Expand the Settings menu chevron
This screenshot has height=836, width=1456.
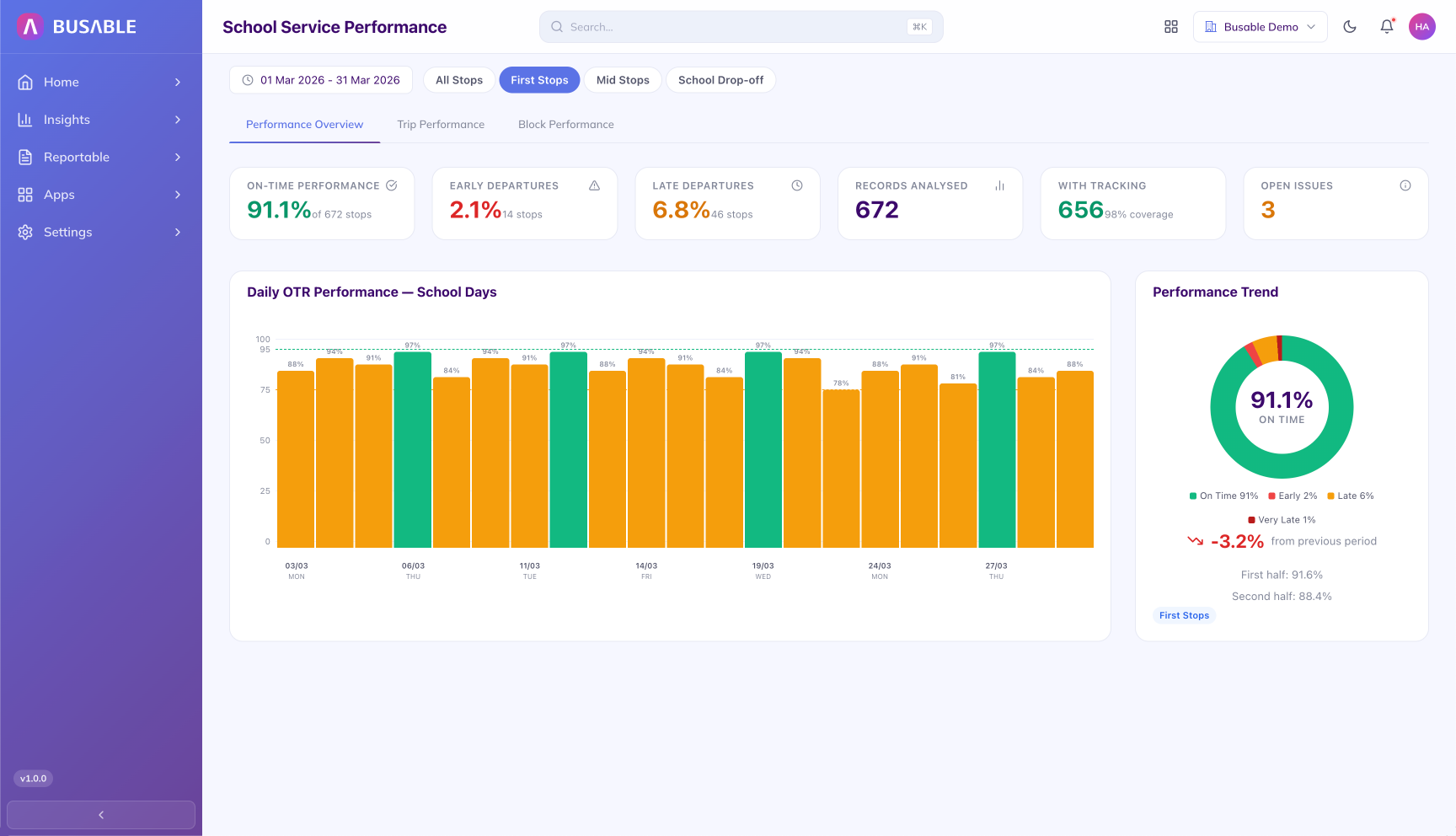coord(178,232)
